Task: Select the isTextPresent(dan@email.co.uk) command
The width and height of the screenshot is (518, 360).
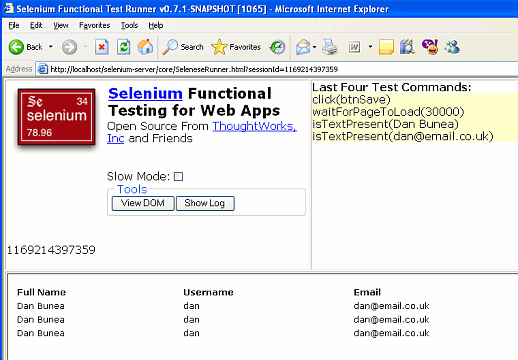Action: pos(403,136)
